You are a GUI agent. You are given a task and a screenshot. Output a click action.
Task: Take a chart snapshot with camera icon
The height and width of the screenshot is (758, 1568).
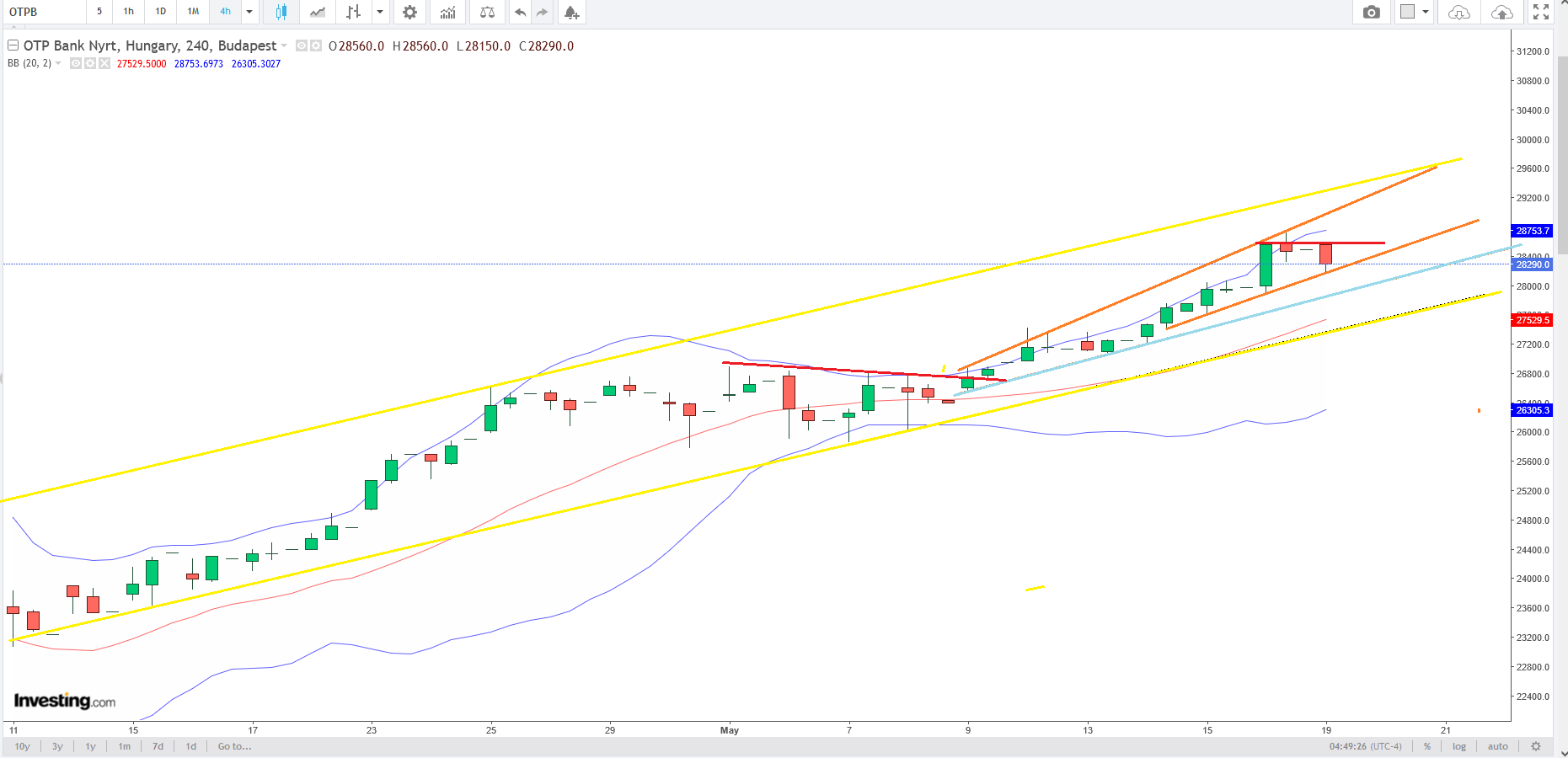coord(1372,12)
